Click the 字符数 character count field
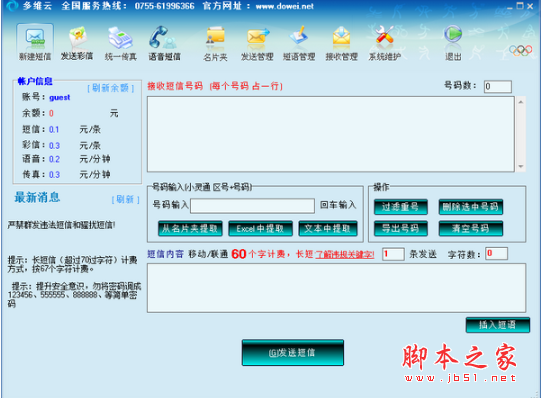Image resolution: width=542 pixels, height=398 pixels. click(496, 253)
